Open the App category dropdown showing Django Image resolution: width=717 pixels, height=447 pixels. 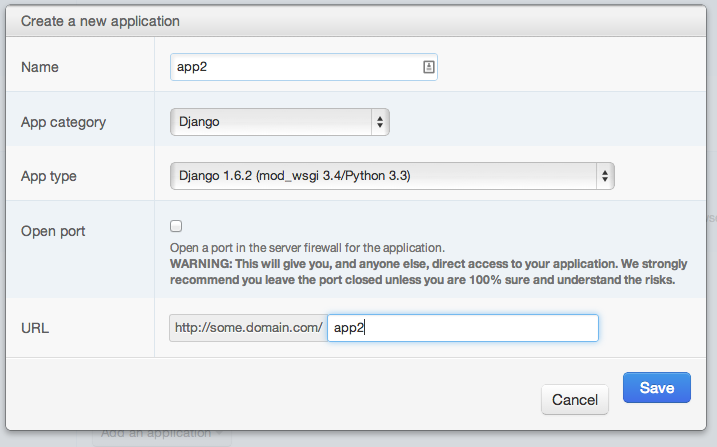(x=279, y=122)
